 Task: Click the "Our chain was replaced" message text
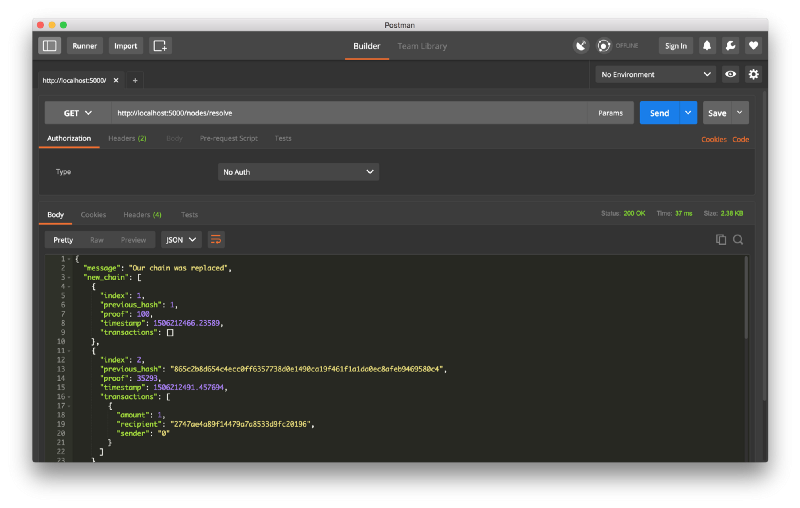(x=178, y=268)
